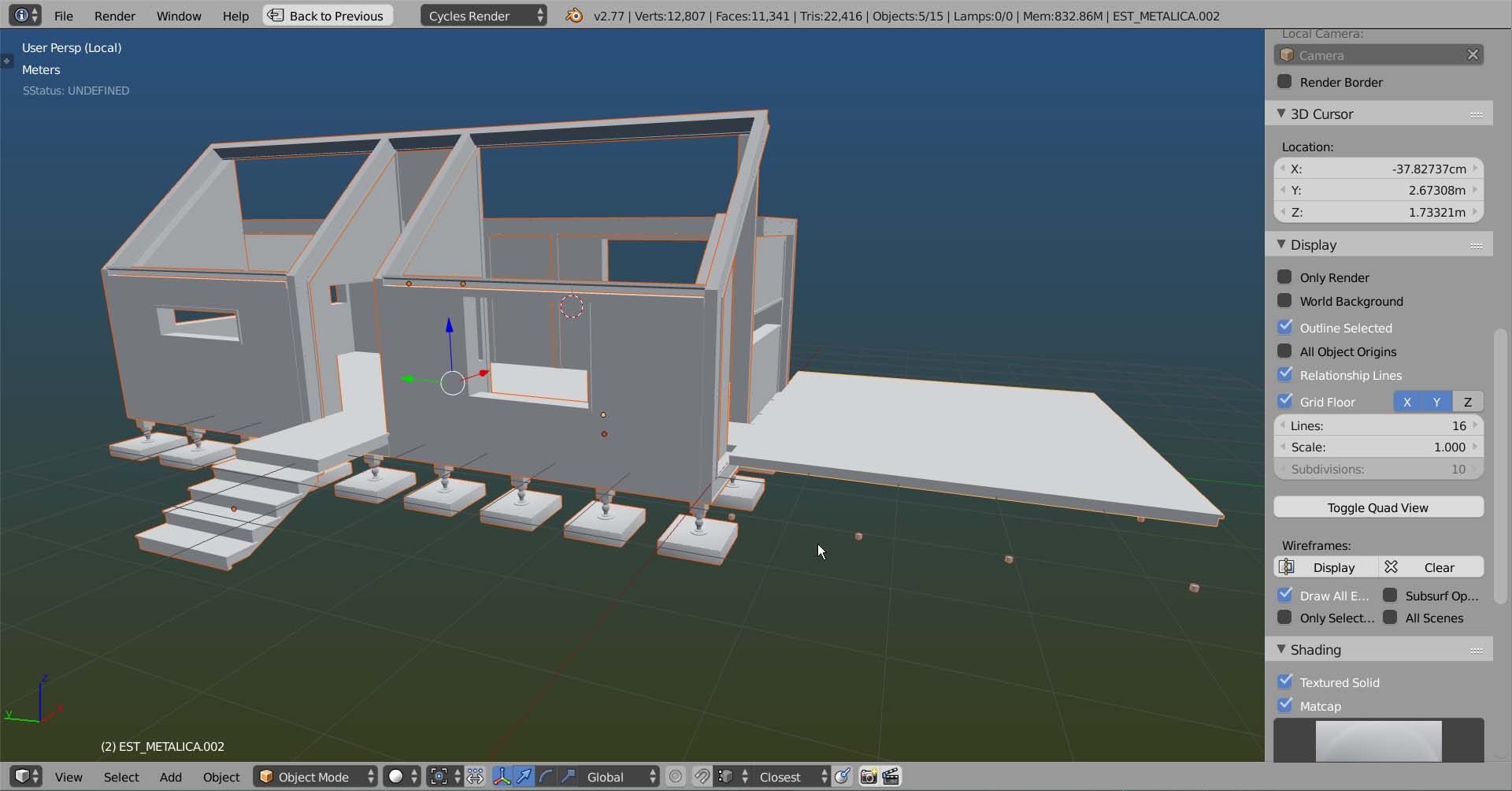Viewport: 1512px width, 791px height.
Task: Open the 3D View editor type selector
Action: pyautogui.click(x=25, y=776)
